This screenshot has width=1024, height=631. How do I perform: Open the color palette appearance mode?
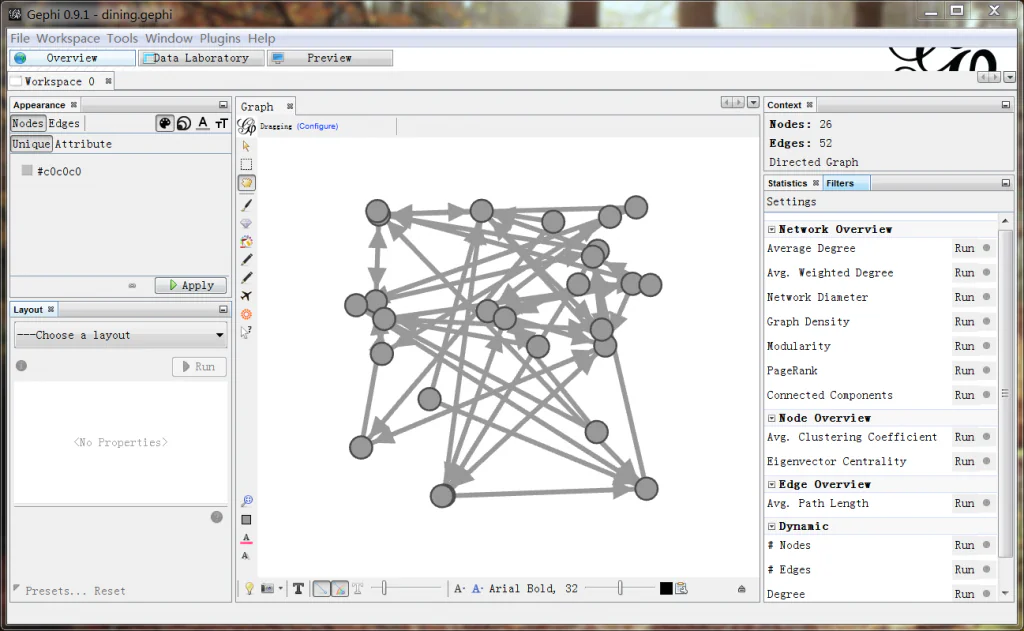(x=164, y=123)
